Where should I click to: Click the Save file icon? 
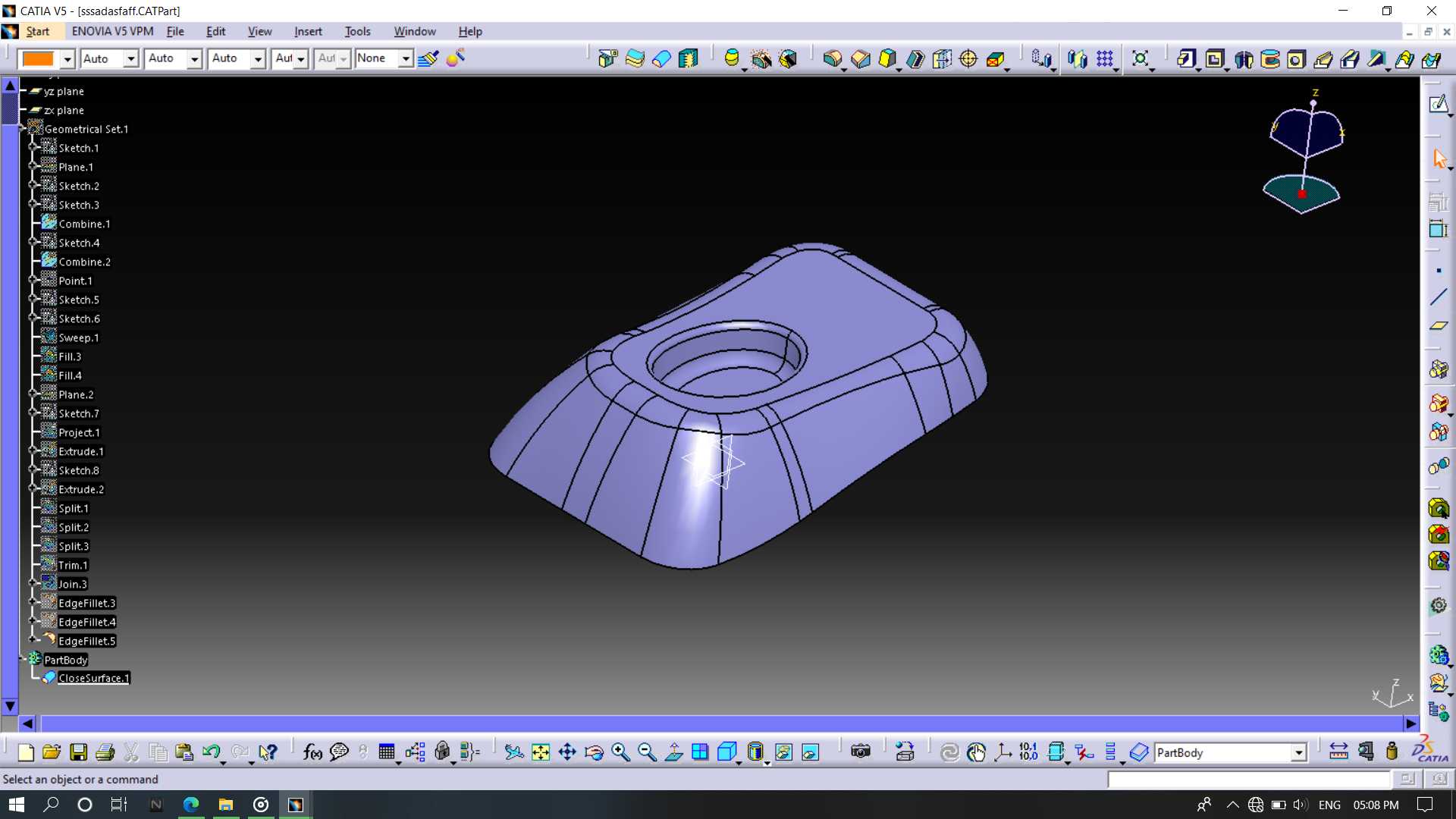[78, 752]
